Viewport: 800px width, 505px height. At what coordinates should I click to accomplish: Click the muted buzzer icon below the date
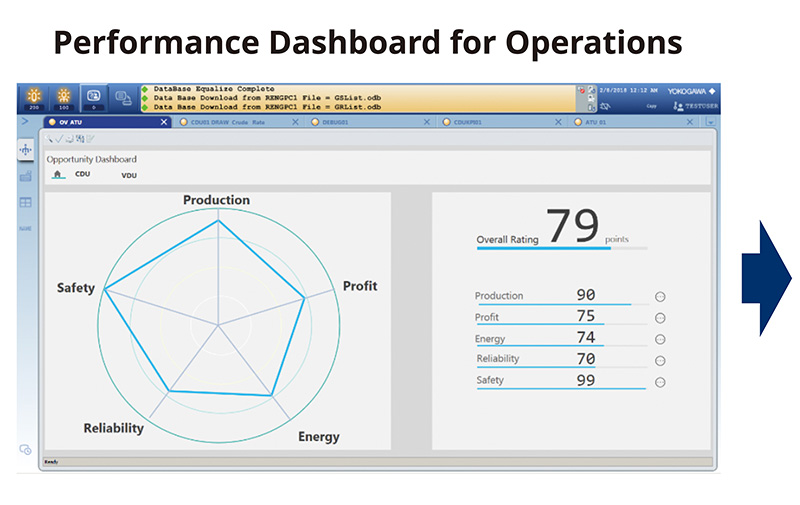click(605, 106)
